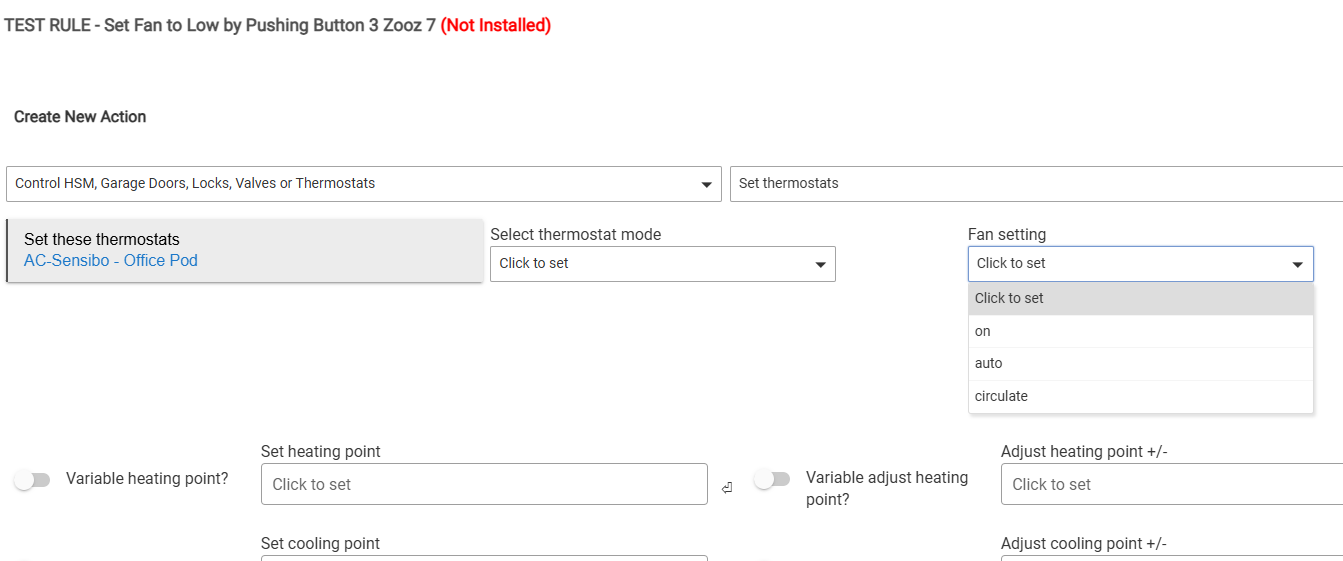1343x561 pixels.
Task: Click the arrow on the action category dropdown
Action: click(707, 185)
